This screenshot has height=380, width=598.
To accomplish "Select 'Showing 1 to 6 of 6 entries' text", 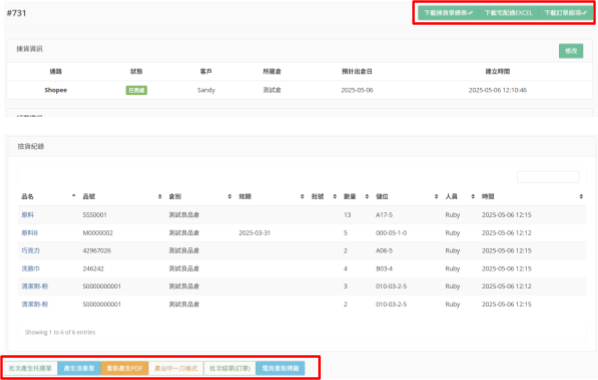I will 60,332.
